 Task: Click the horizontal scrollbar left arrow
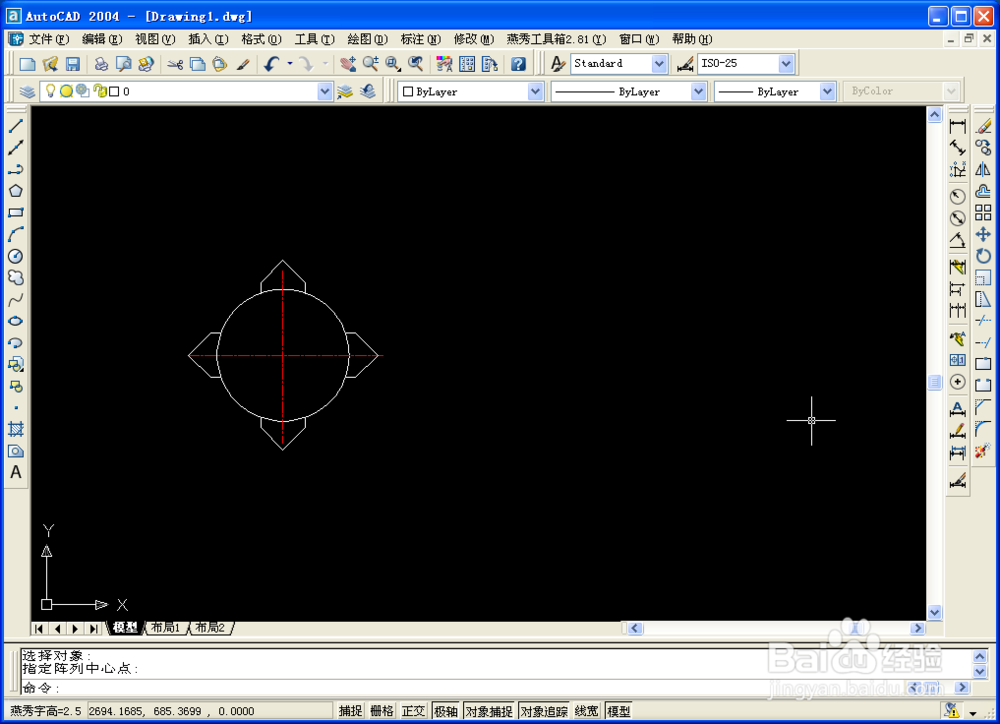click(635, 628)
